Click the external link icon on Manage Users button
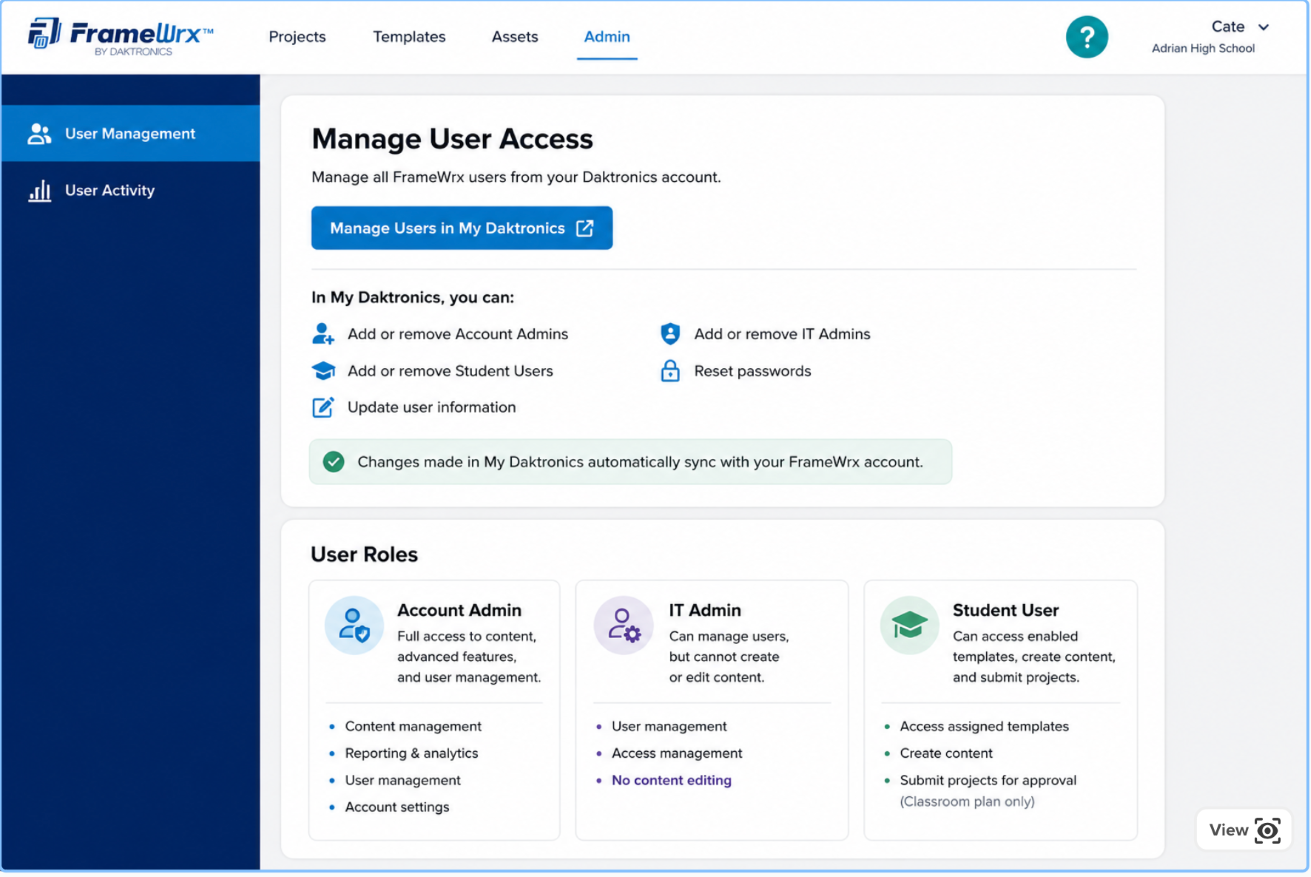The width and height of the screenshot is (1311, 877). tap(585, 228)
